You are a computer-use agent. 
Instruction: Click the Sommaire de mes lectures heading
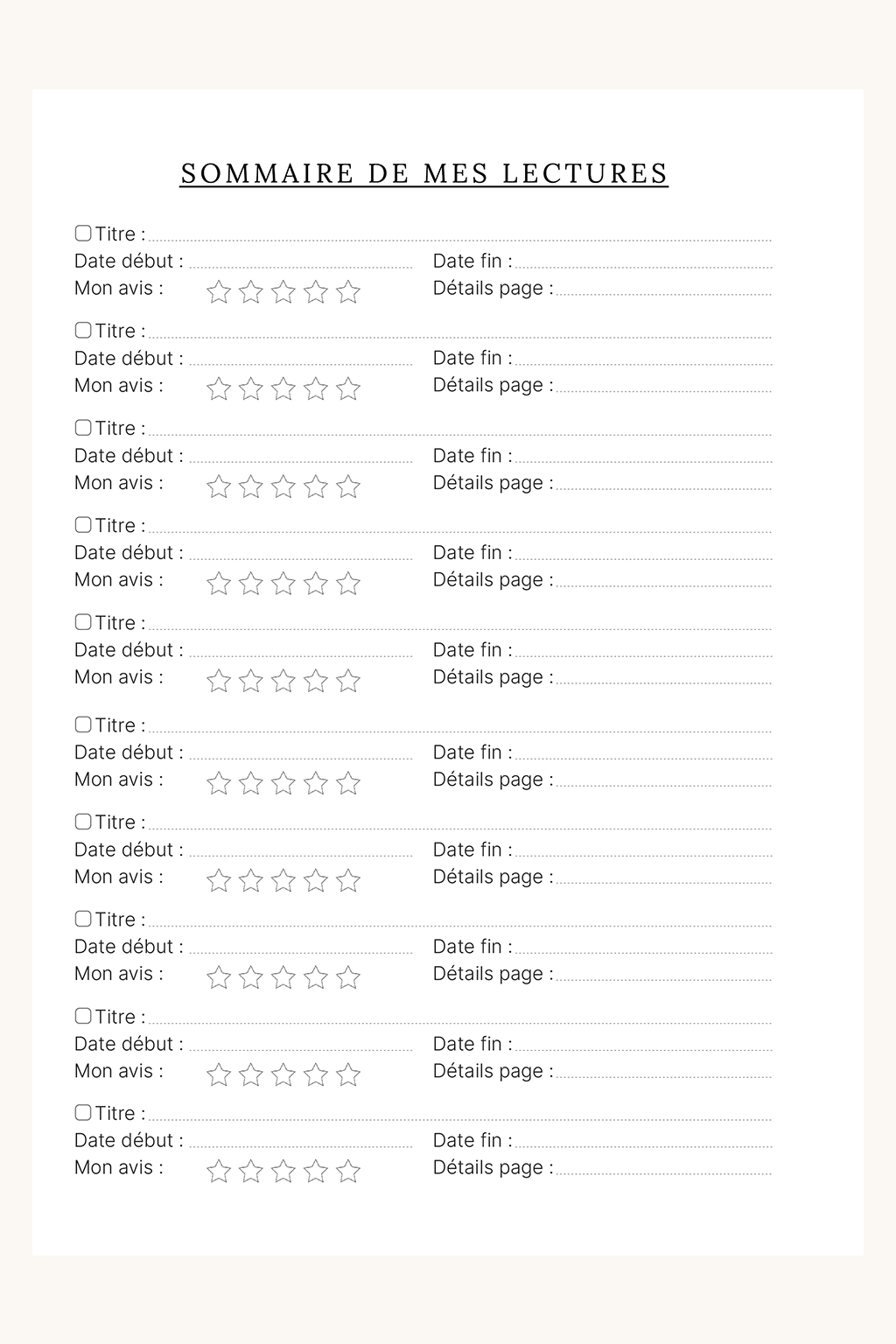pyautogui.click(x=424, y=173)
